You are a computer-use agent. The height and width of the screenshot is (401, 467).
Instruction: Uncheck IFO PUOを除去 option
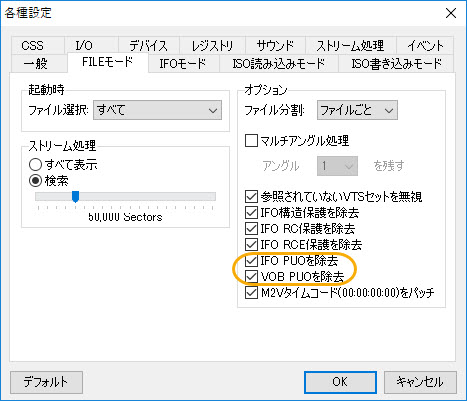(x=251, y=260)
